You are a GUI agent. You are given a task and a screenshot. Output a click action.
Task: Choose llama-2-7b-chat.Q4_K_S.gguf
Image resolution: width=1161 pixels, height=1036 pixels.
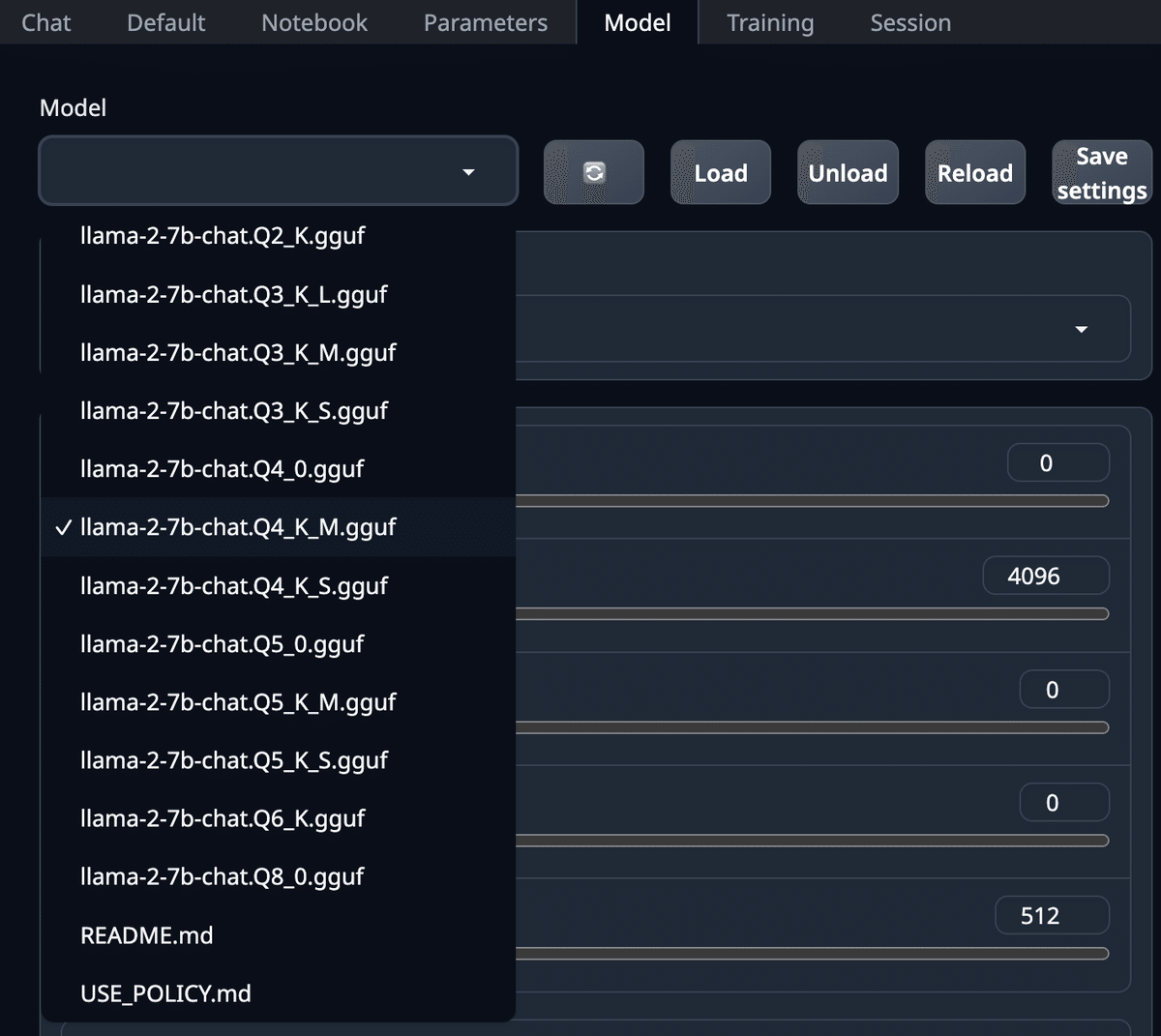(x=278, y=585)
